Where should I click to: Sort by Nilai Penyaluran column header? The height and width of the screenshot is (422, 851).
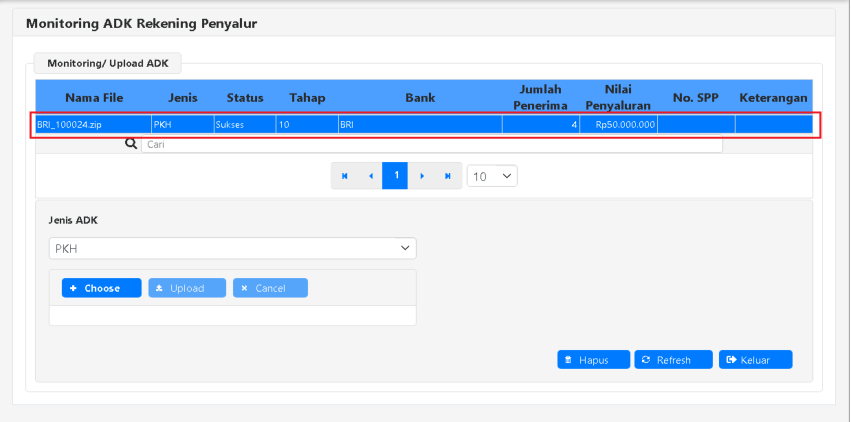pyautogui.click(x=618, y=97)
